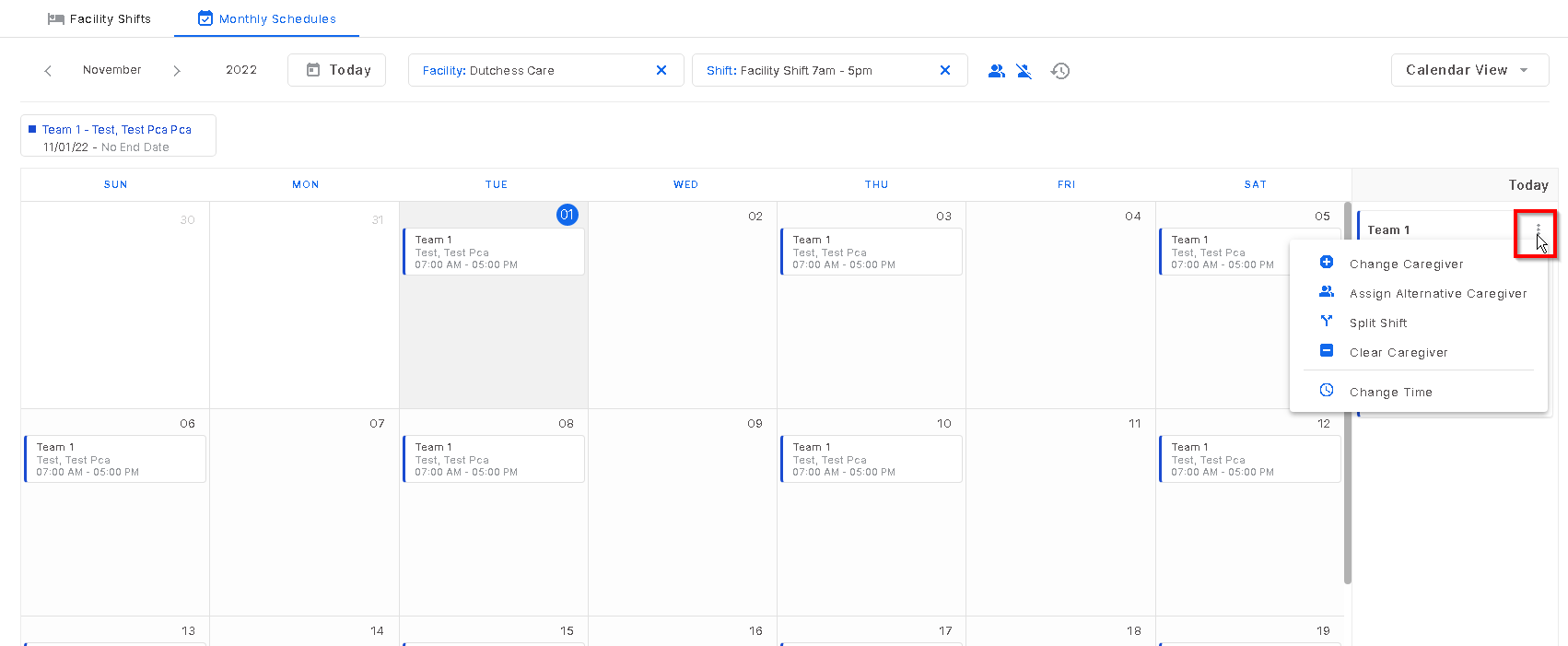Click date 09 in calendar
This screenshot has width=1568, height=646.
[x=755, y=423]
